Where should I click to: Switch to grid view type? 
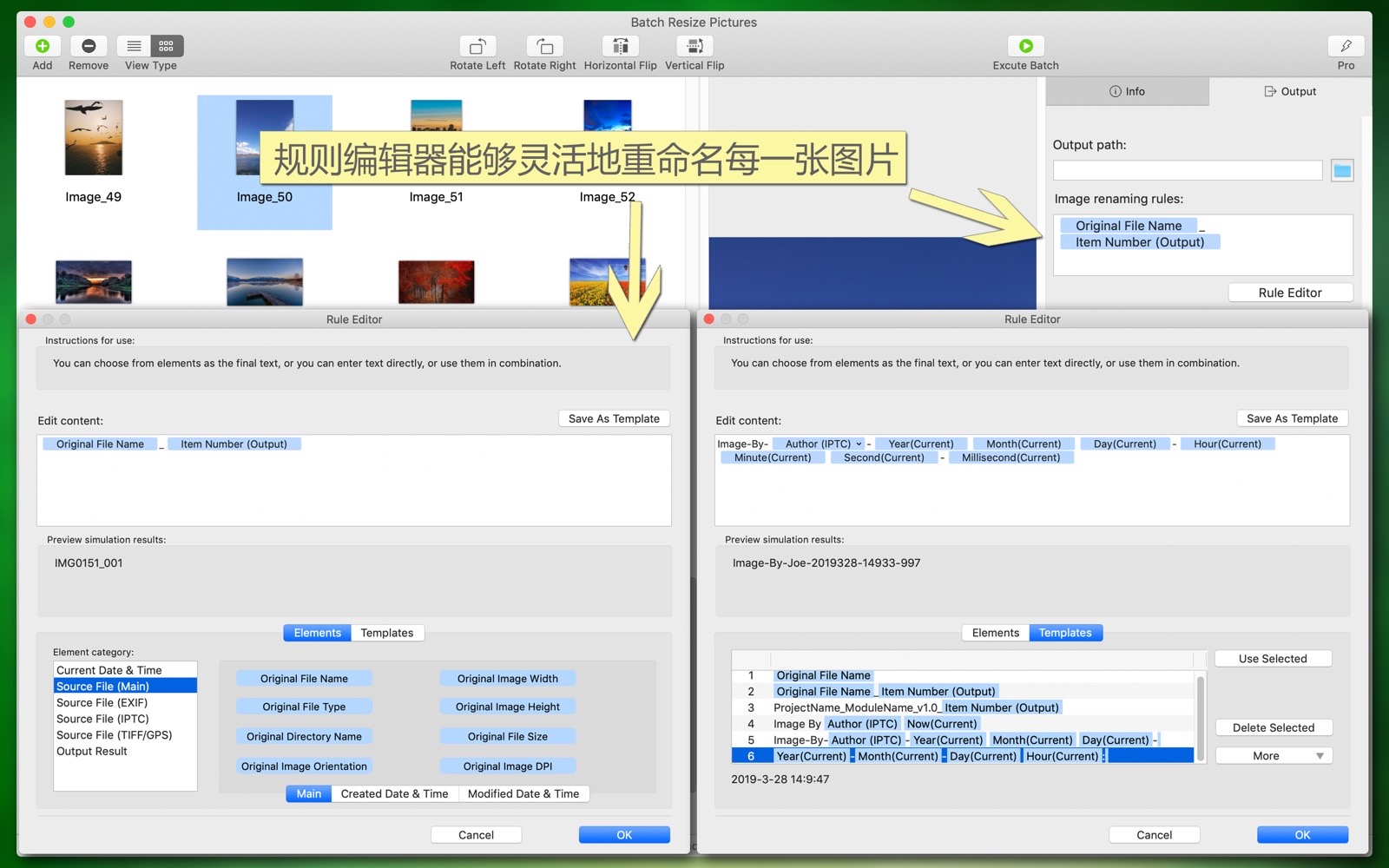[x=167, y=46]
